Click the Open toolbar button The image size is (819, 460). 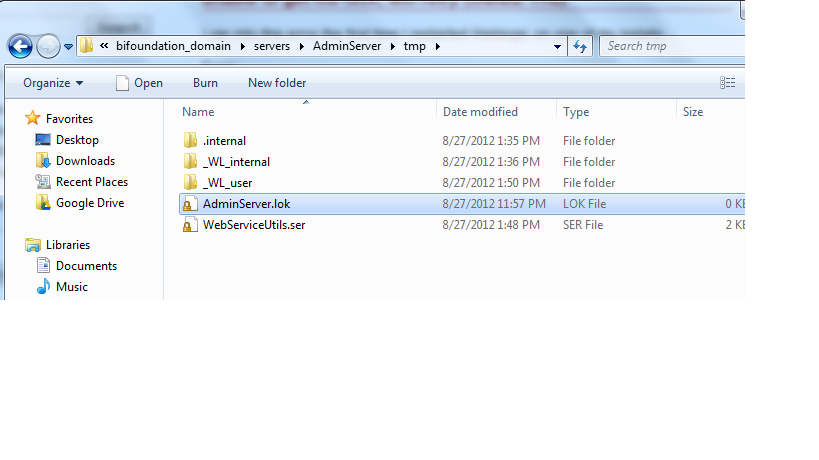(x=139, y=83)
